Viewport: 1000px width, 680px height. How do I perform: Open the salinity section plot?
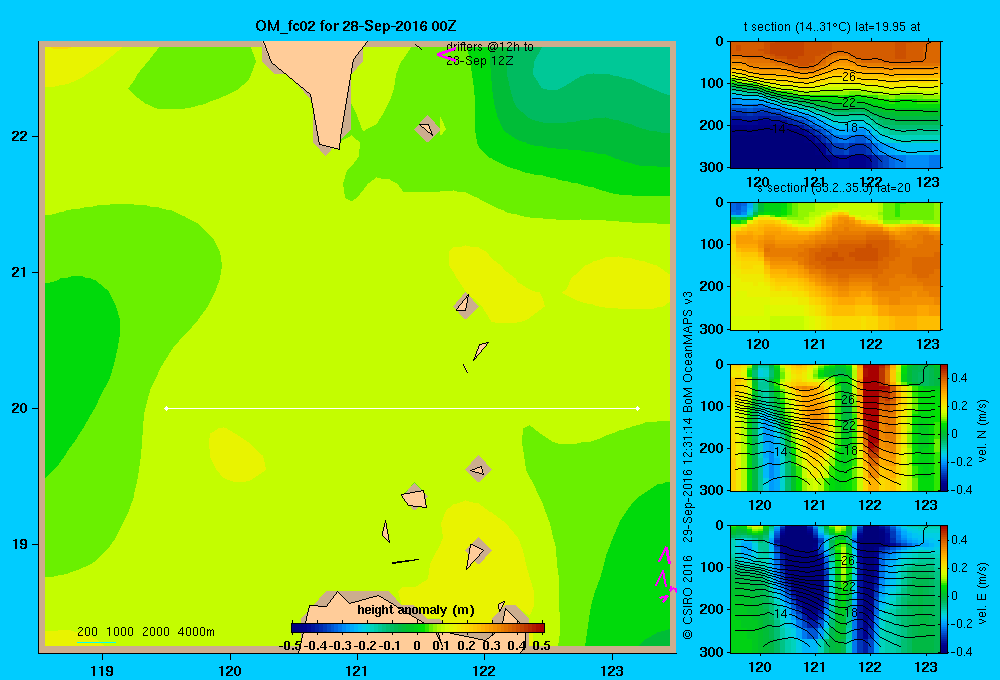tap(835, 266)
